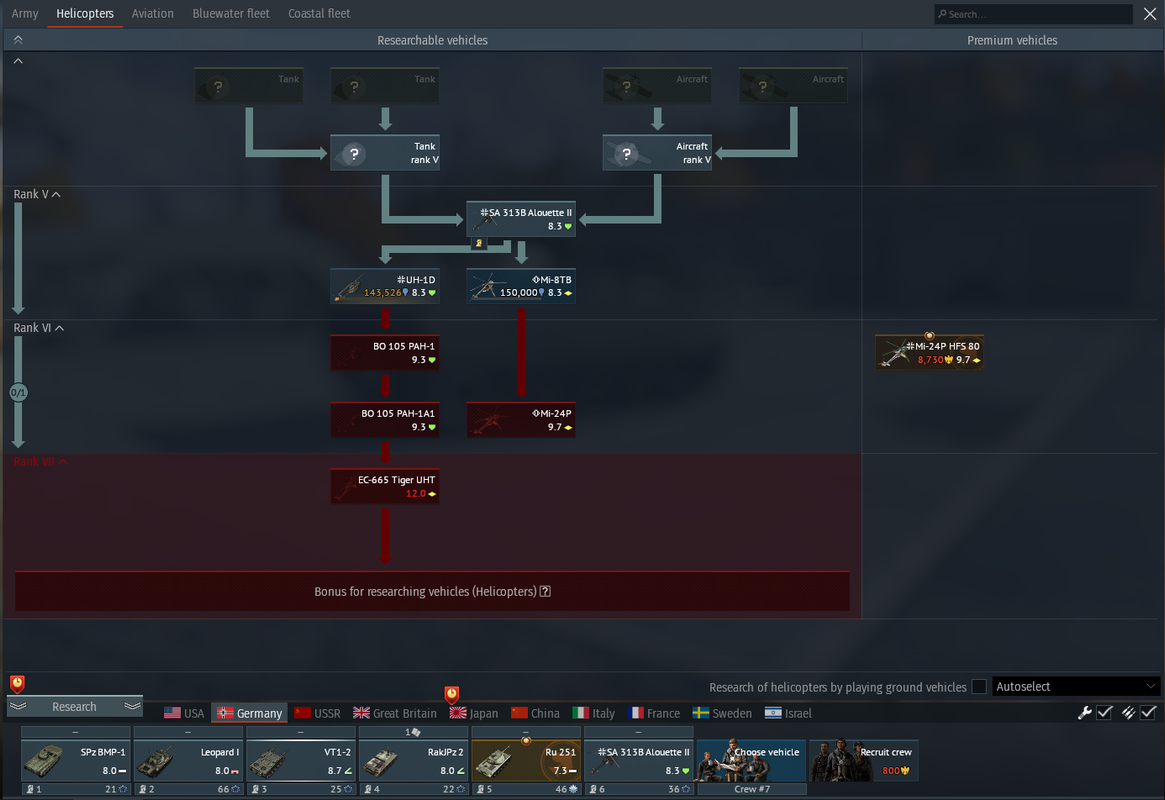
Task: Select the Israel nation tab
Action: (788, 713)
